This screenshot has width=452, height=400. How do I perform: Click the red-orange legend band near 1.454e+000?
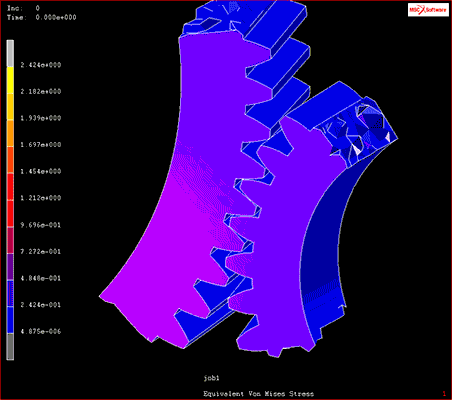click(10, 160)
